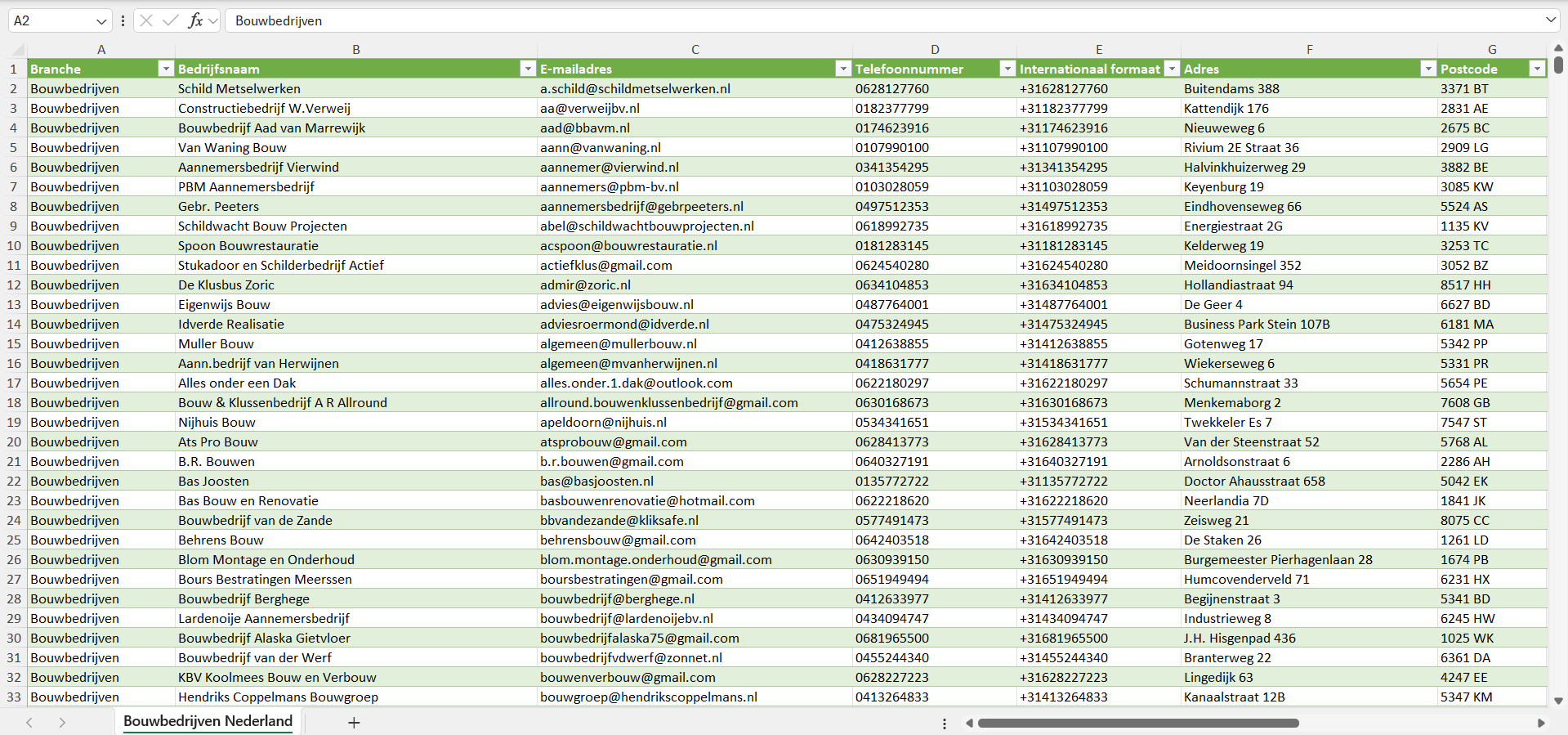Click the horizontal scrollbar thumb
The height and width of the screenshot is (735, 1568).
1137,723
